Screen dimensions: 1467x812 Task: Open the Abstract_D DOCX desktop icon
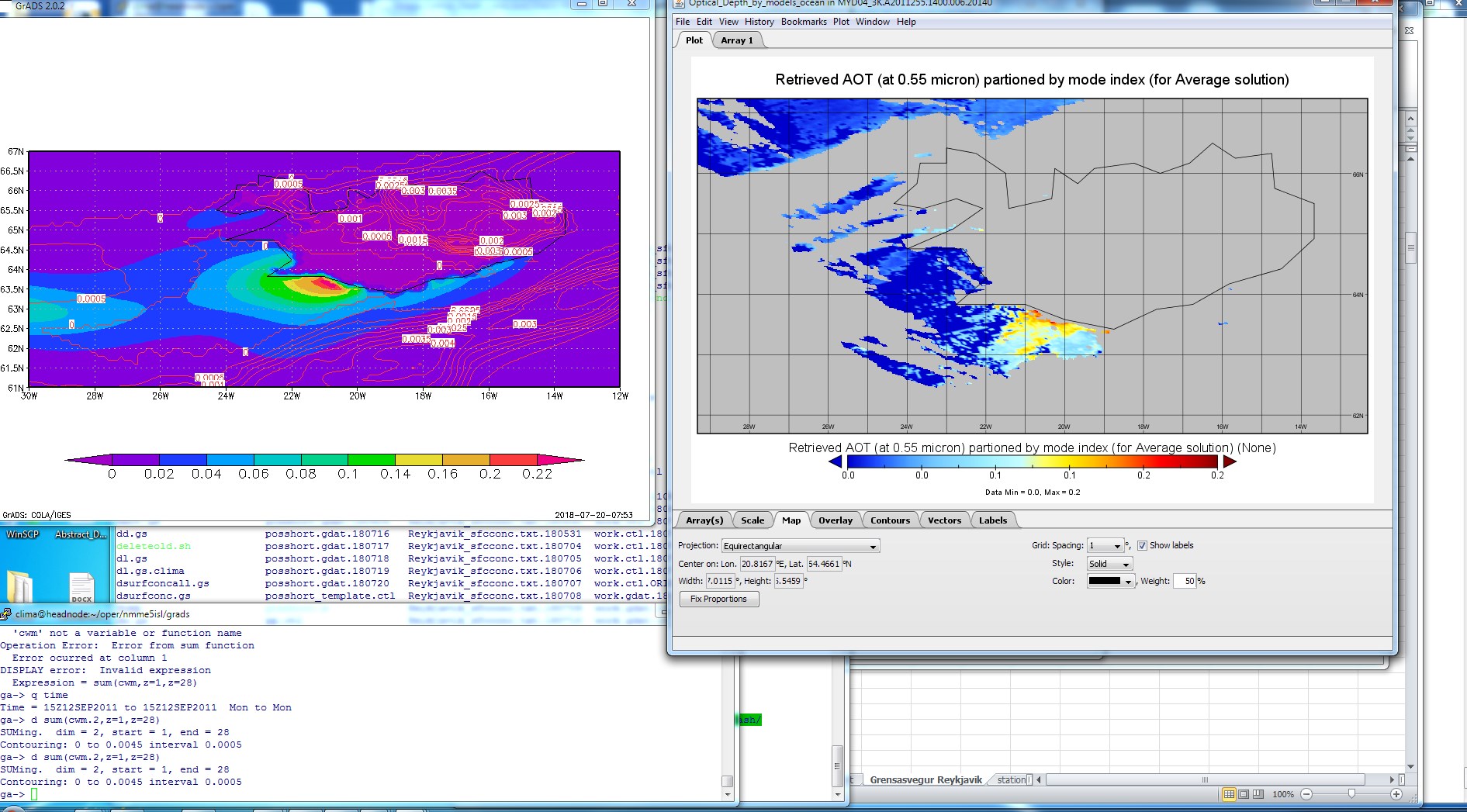coord(81,587)
